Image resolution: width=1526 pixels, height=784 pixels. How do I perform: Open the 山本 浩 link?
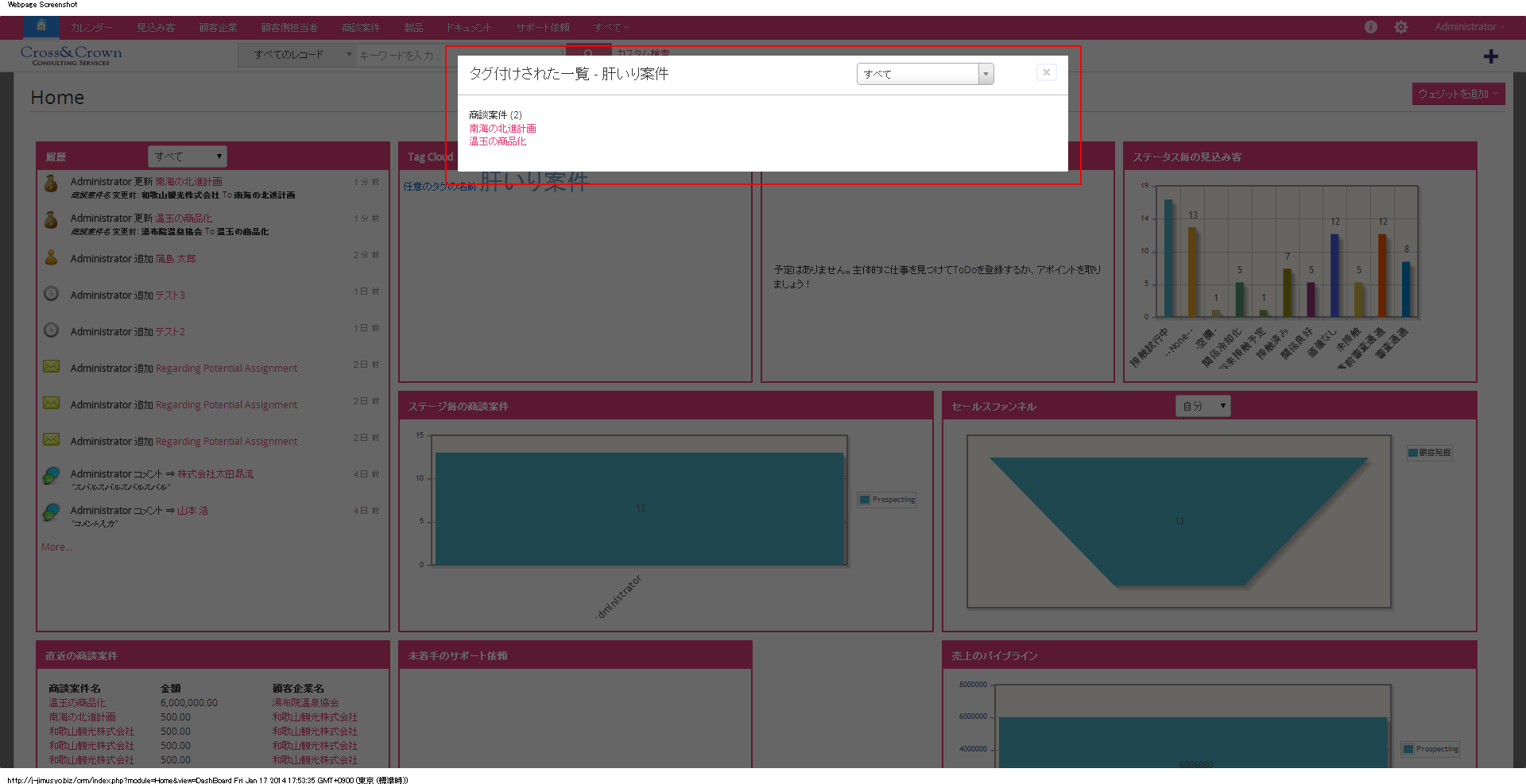click(x=192, y=511)
